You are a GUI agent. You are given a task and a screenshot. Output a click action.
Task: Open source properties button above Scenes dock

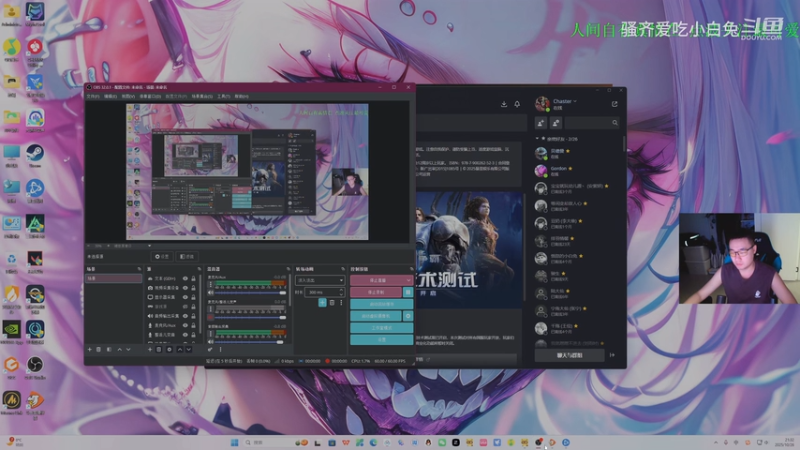click(x=162, y=257)
